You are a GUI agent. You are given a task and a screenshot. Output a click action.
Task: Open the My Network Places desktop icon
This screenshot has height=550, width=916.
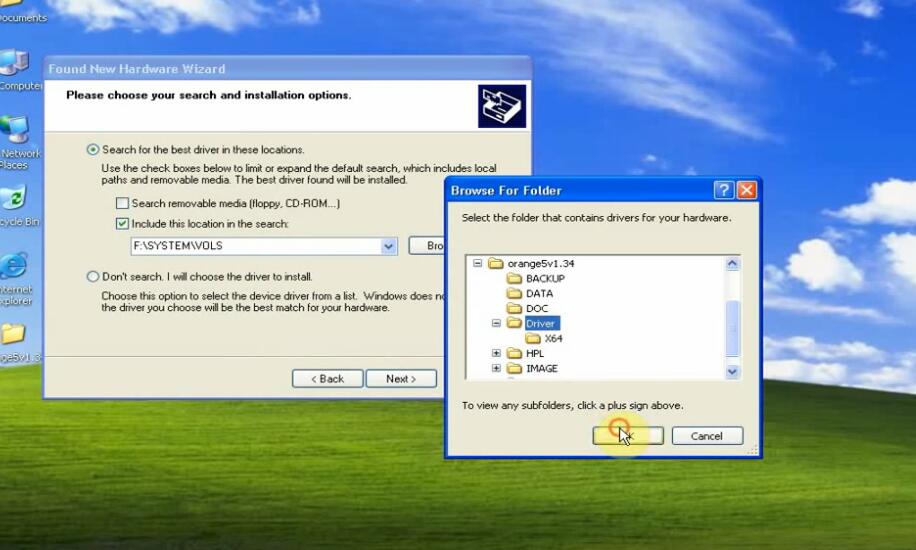click(x=14, y=129)
